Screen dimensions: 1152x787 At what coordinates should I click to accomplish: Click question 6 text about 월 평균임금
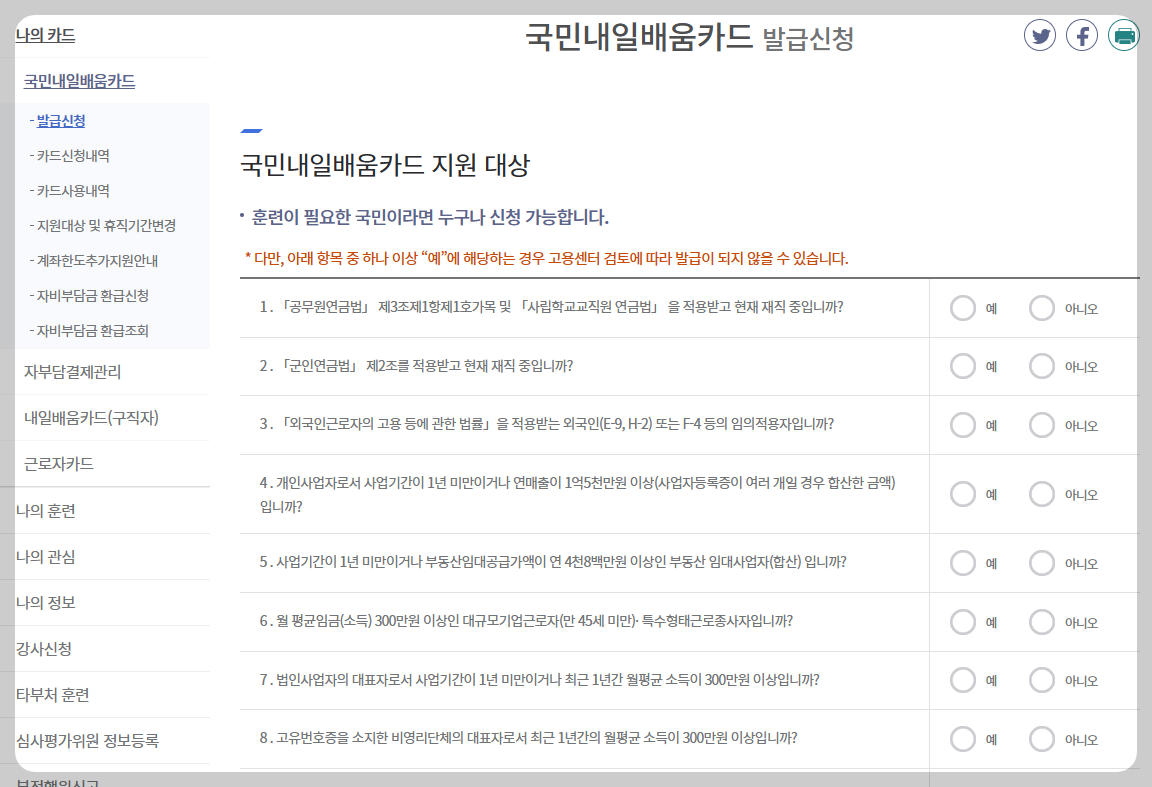[x=526, y=621]
